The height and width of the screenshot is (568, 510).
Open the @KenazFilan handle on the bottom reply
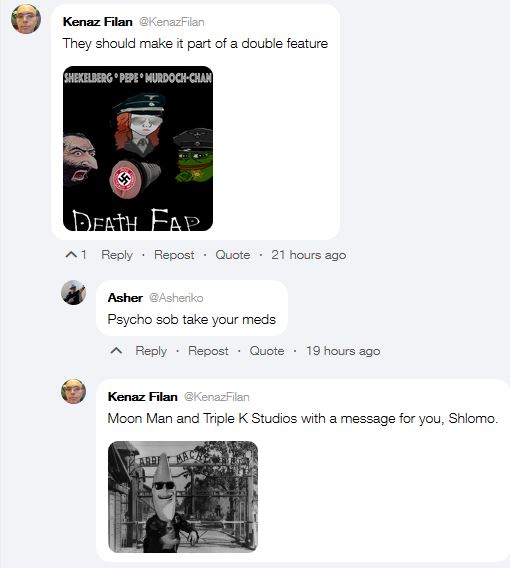(217, 397)
